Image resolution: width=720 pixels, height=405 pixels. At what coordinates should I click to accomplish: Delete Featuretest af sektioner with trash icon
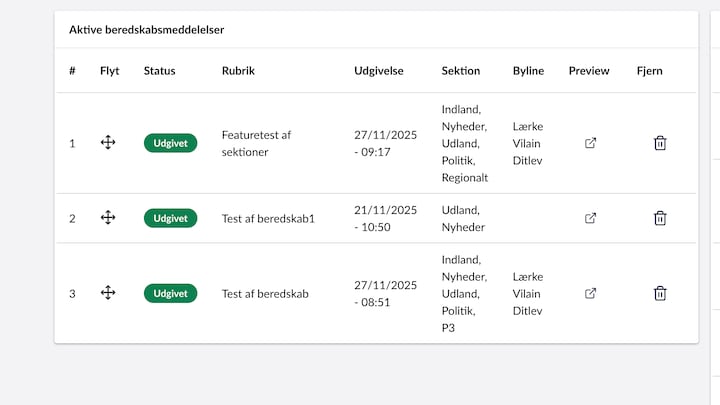point(660,143)
